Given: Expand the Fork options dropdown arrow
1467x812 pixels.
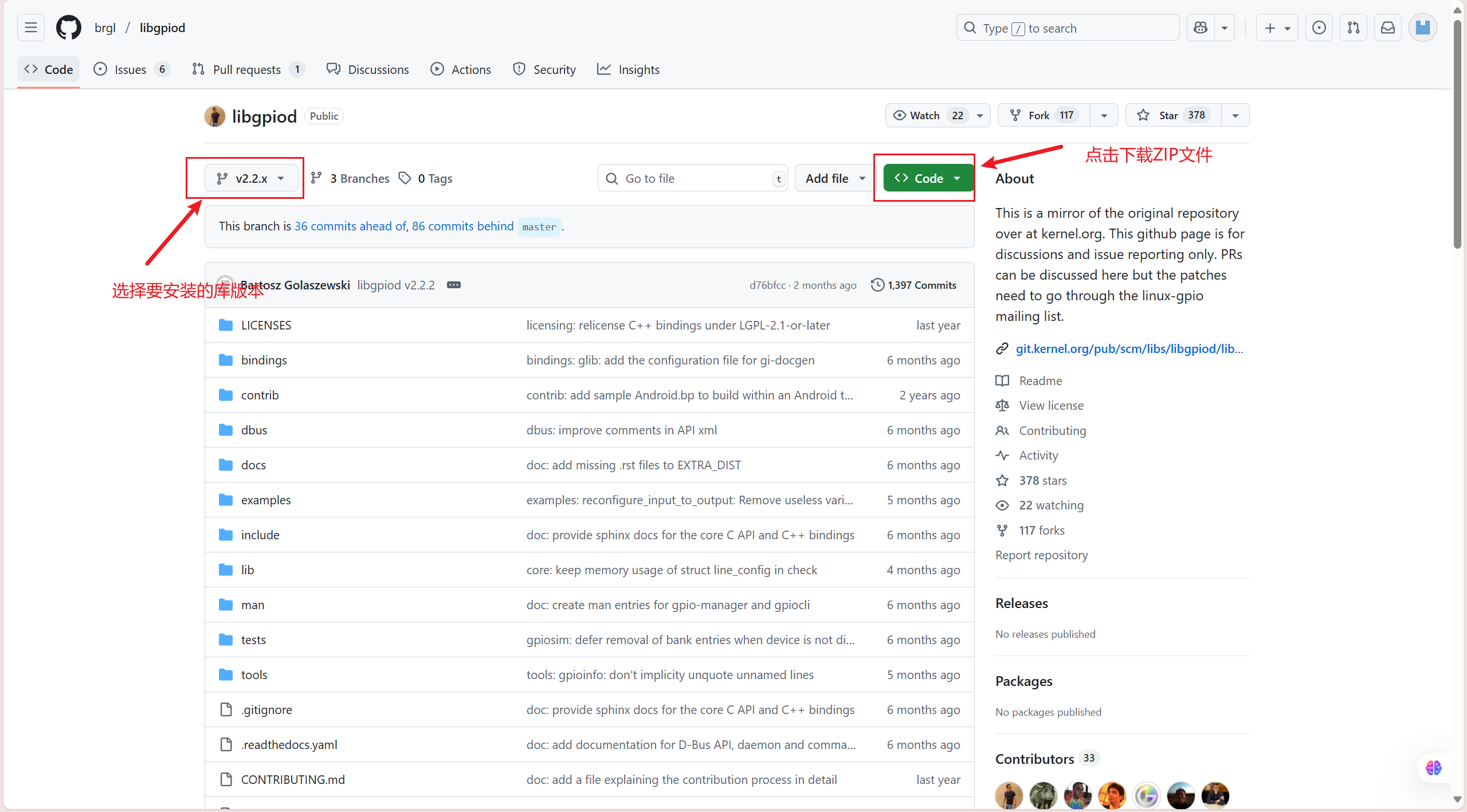Looking at the screenshot, I should (x=1104, y=115).
